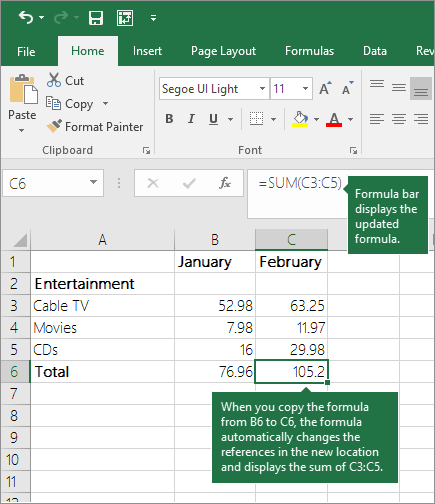Open the File menu tab
This screenshot has height=504, width=435.
[x=26, y=52]
